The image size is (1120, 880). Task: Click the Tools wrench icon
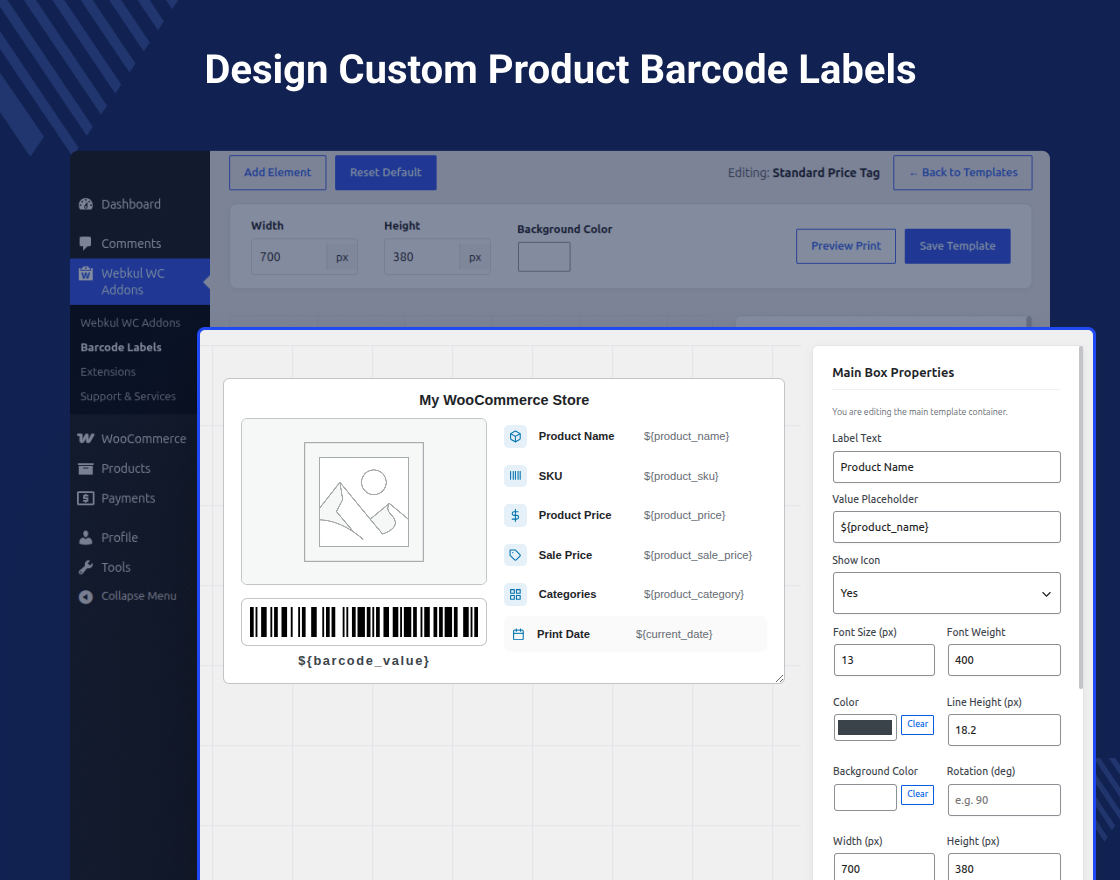pyautogui.click(x=86, y=567)
